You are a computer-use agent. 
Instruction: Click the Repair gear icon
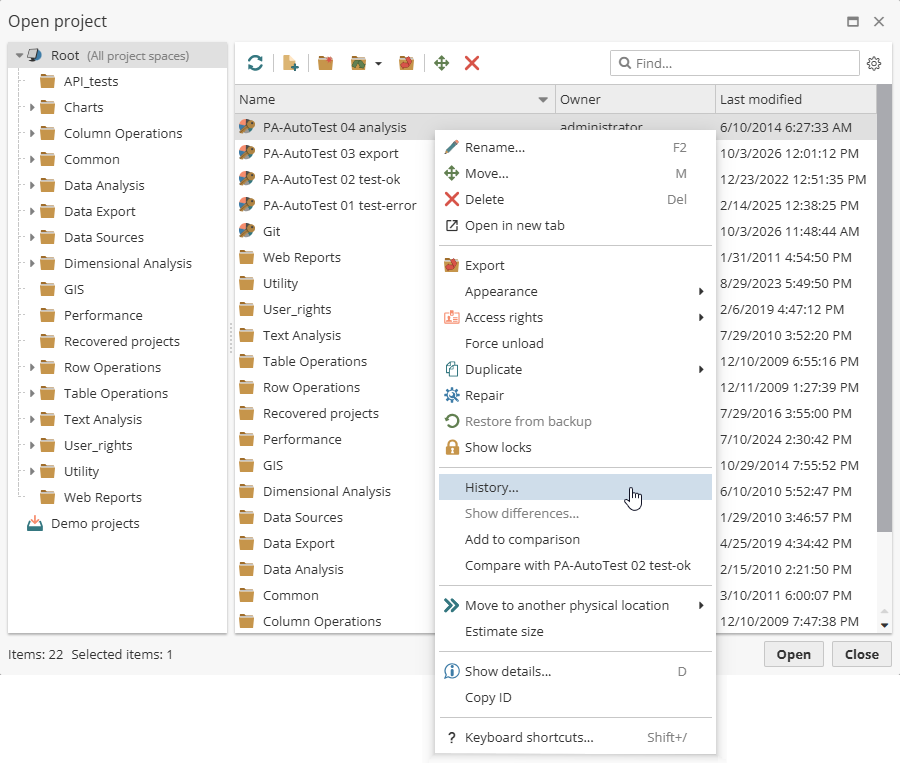point(452,395)
